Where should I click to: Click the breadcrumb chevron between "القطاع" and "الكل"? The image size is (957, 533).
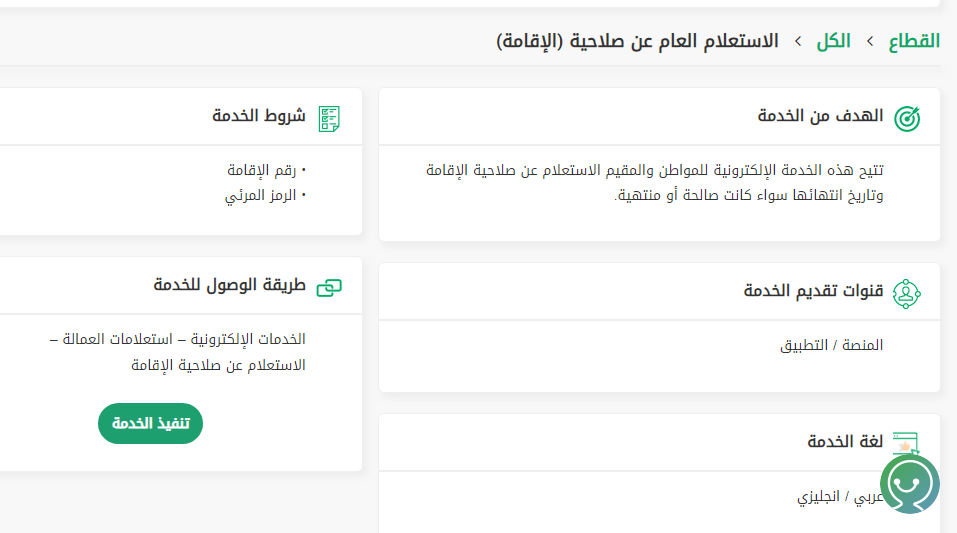click(x=870, y=42)
